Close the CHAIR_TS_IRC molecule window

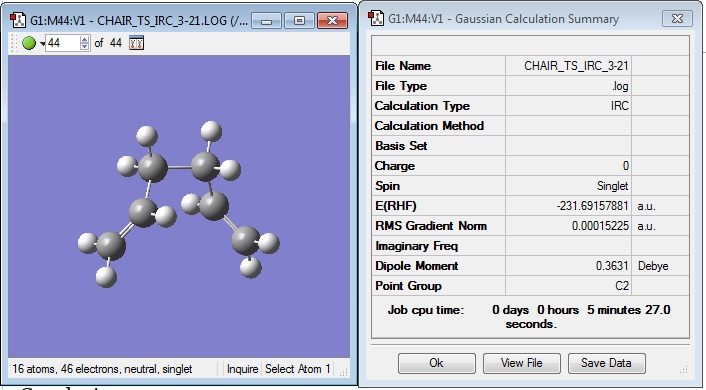pos(332,20)
